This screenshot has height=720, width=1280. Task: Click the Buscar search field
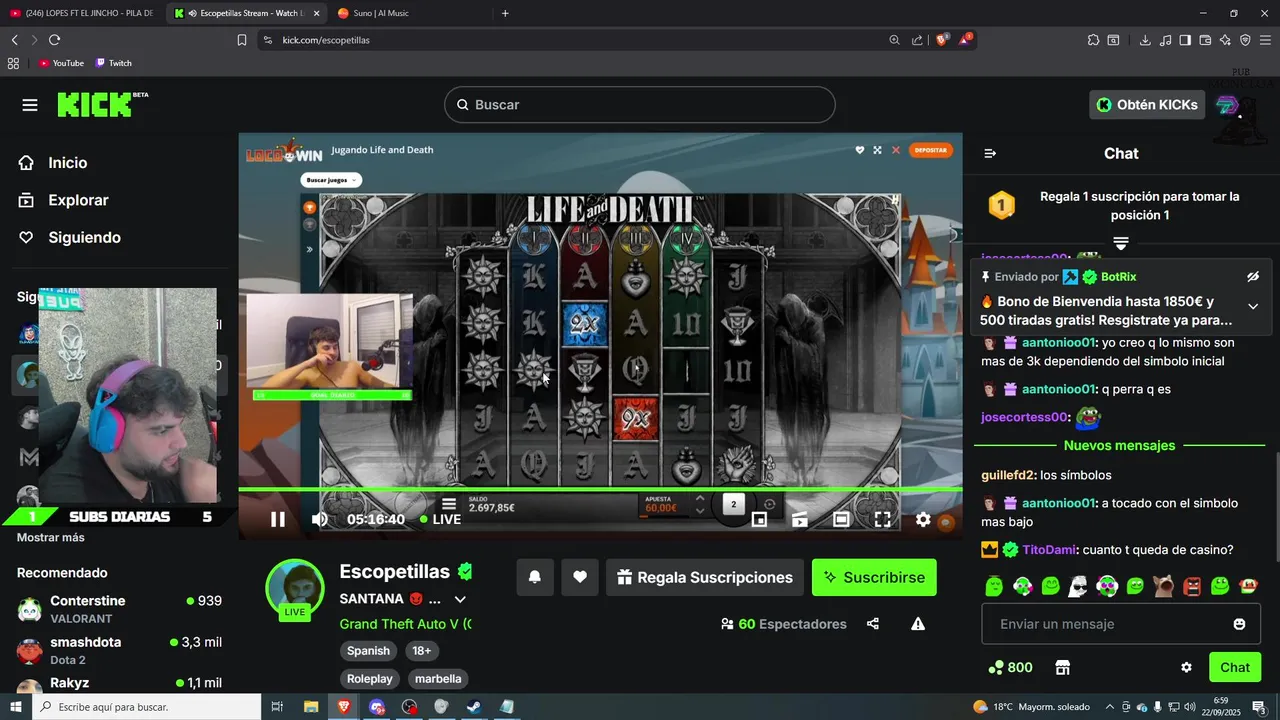639,105
